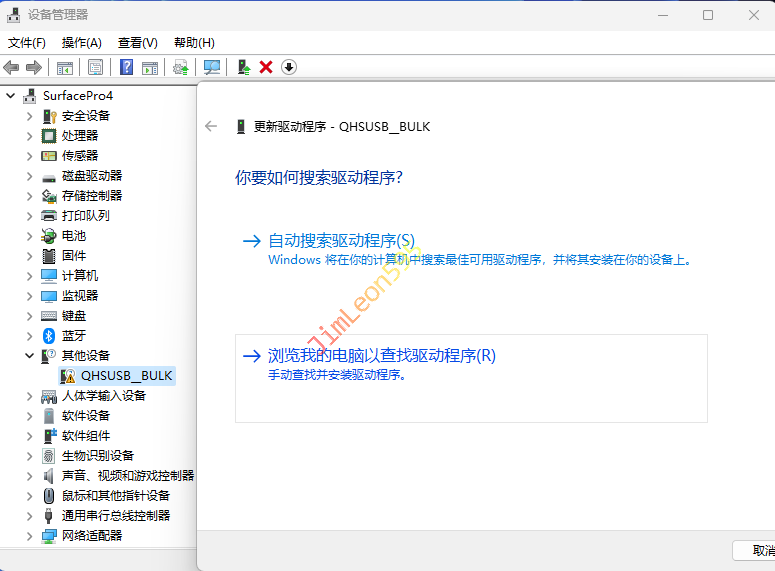This screenshot has height=571, width=775.
Task: Select the QHSUSB__BULK device
Action: coord(126,375)
